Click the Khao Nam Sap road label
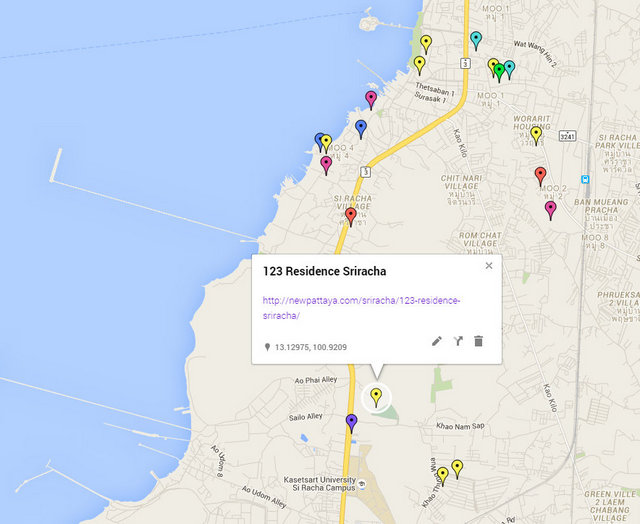 (460, 426)
